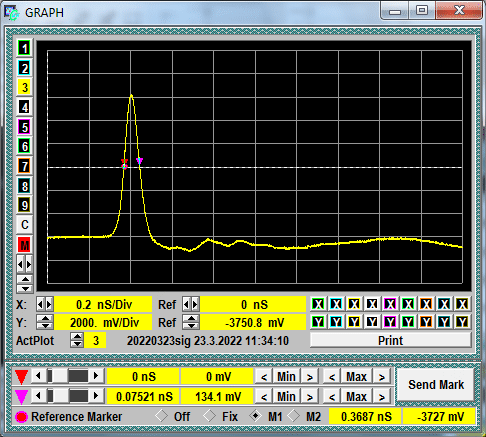Click magenta marker time value 0.07521 nS
The width and height of the screenshot is (486, 437).
pos(144,397)
